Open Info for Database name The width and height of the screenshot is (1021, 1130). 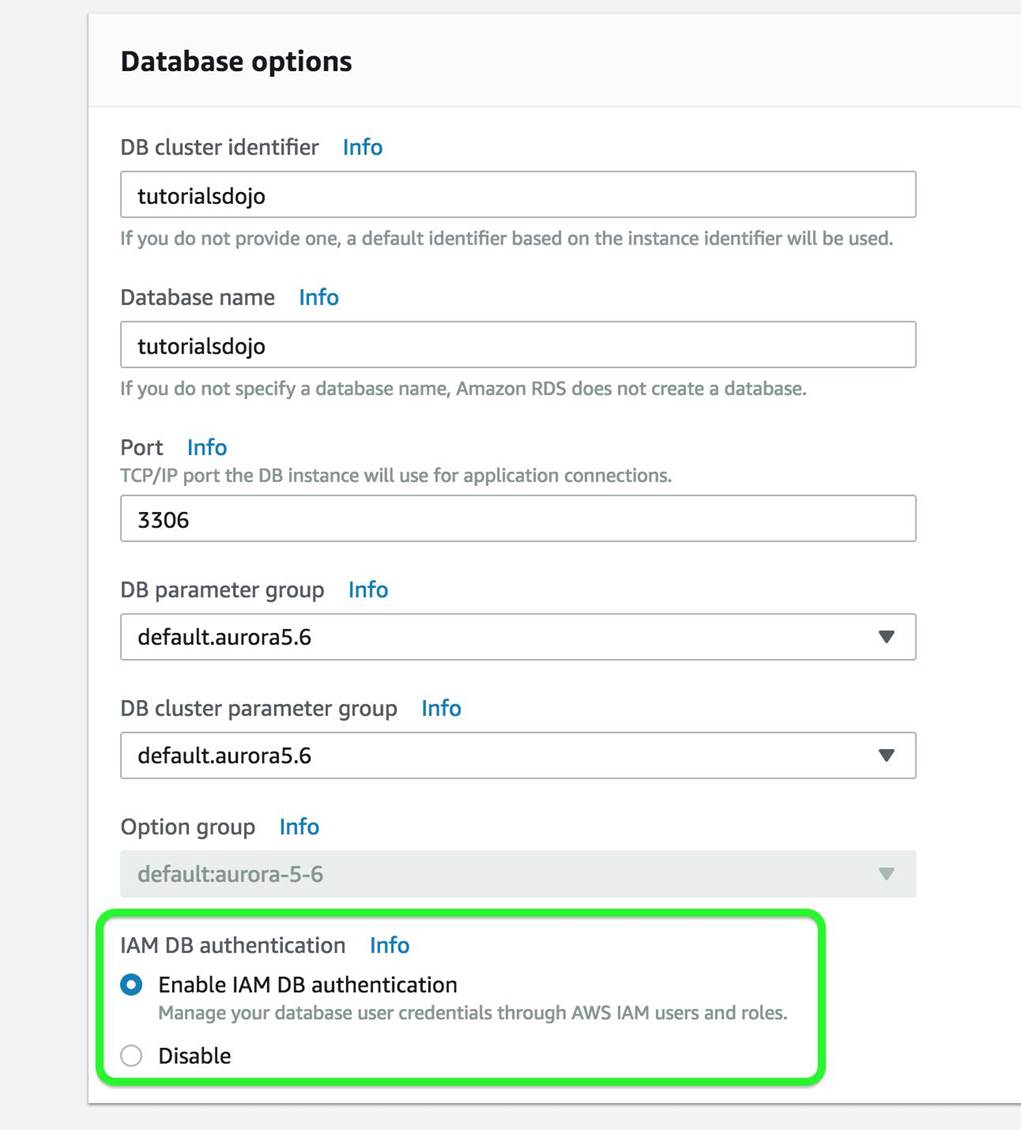(318, 297)
